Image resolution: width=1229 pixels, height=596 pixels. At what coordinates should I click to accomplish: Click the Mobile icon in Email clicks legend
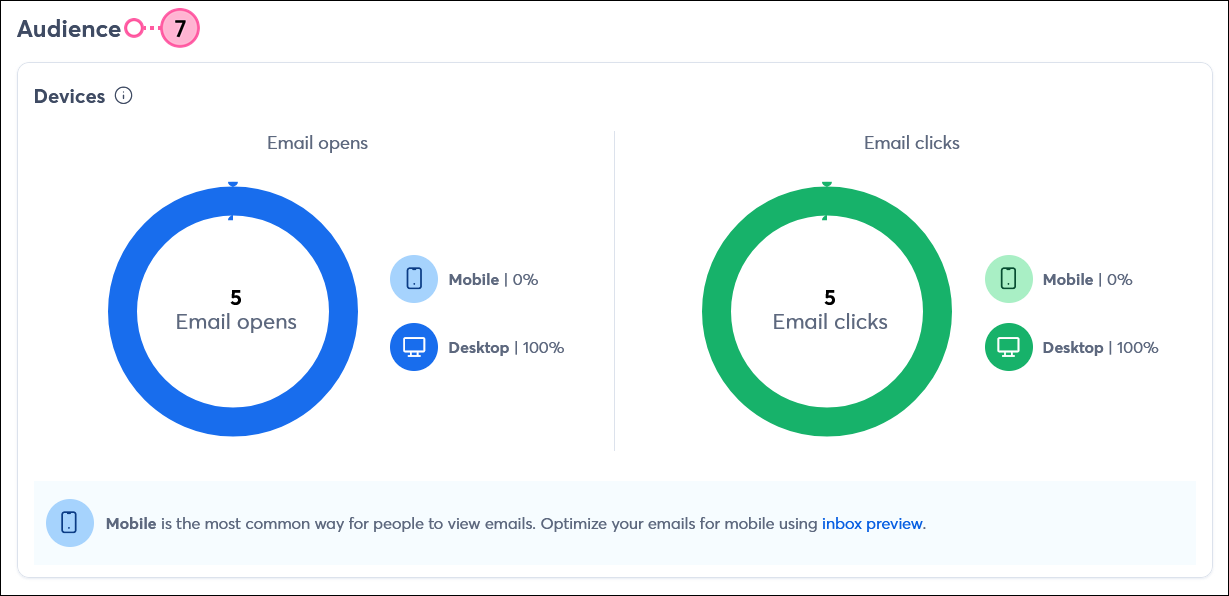click(1008, 279)
